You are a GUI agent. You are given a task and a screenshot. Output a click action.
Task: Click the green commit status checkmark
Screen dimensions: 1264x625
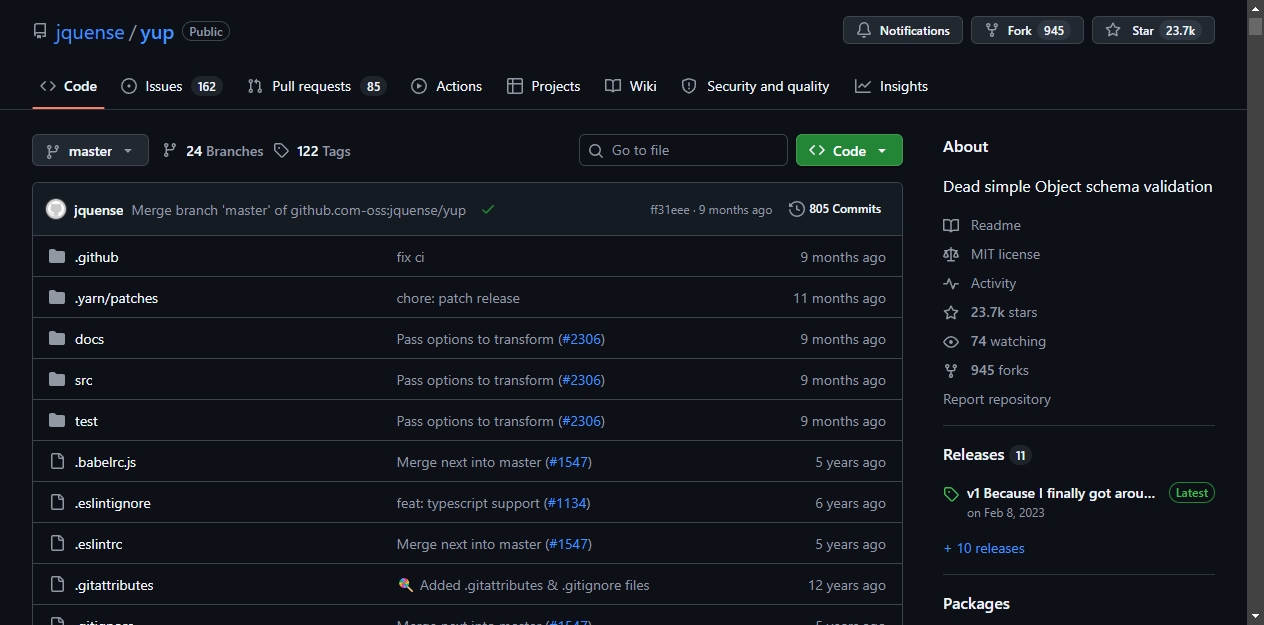488,210
